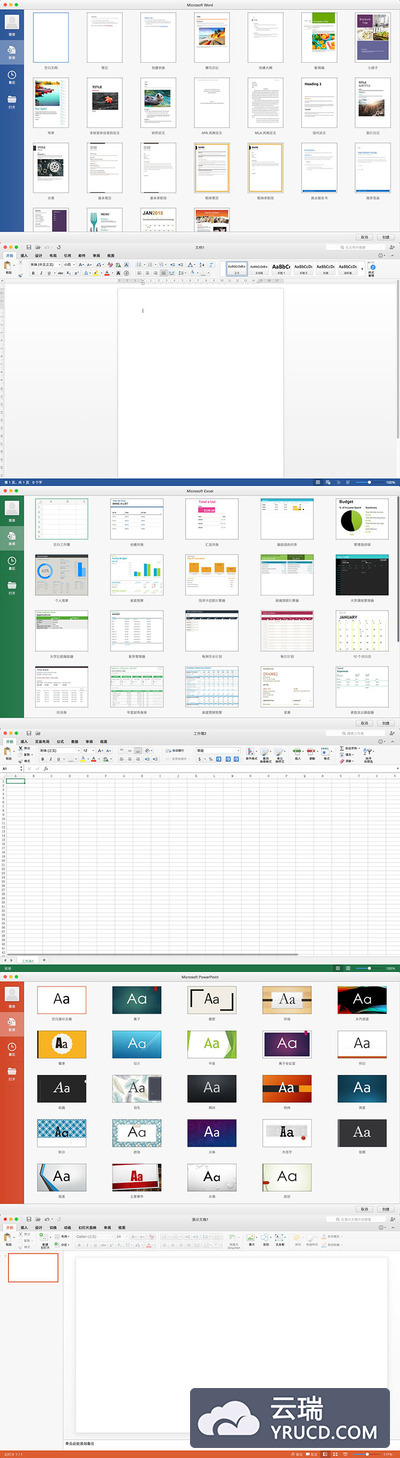The height and width of the screenshot is (1458, 400).
Task: Toggle Underline in the Excel ribbon
Action: 58,759
